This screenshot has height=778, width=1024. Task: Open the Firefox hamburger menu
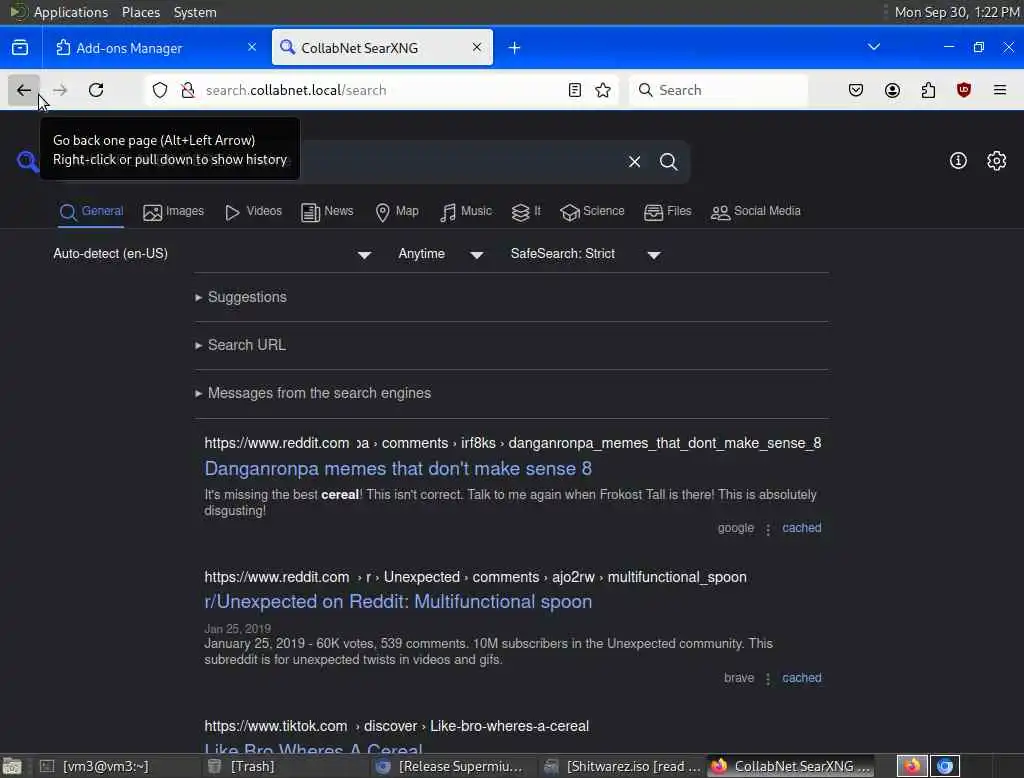[x=1000, y=90]
